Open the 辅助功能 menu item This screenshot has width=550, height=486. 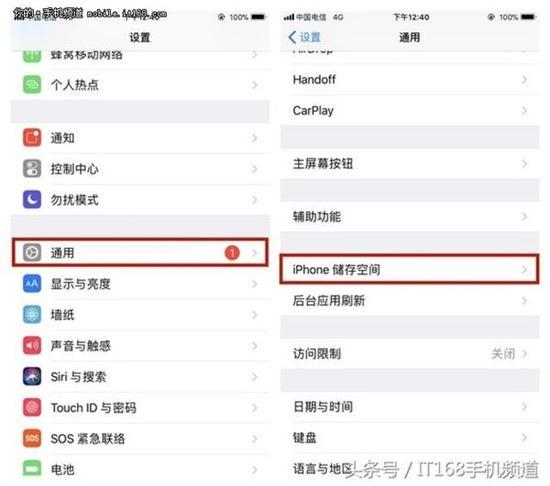point(409,216)
